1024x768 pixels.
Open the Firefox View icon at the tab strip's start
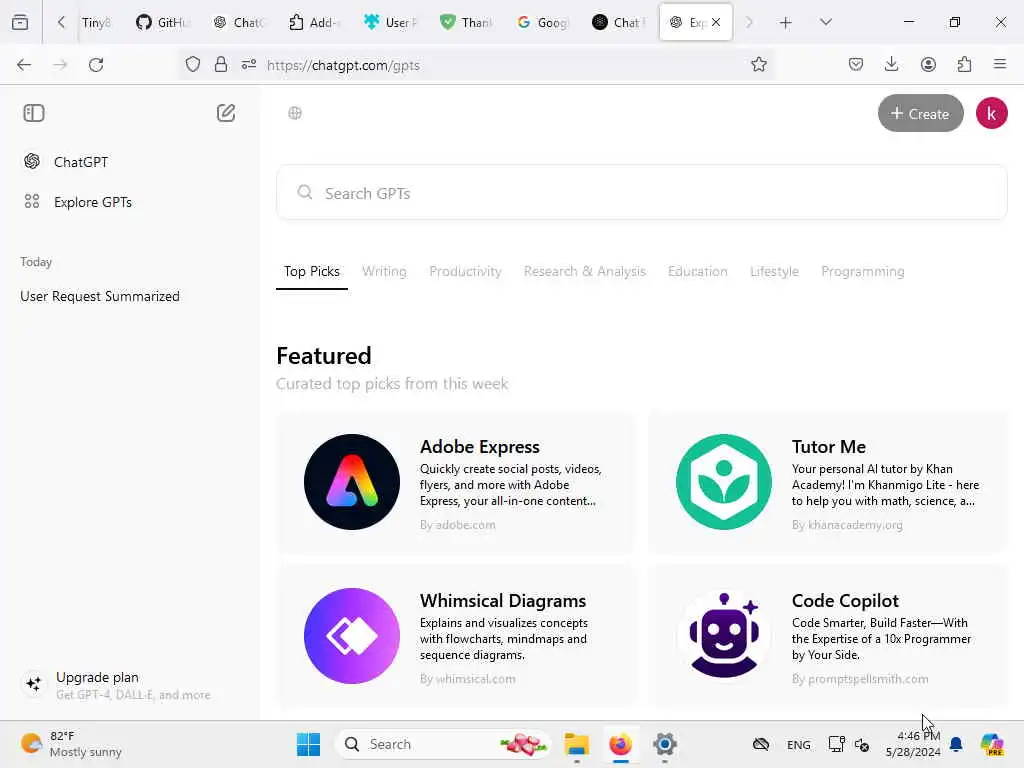(20, 22)
